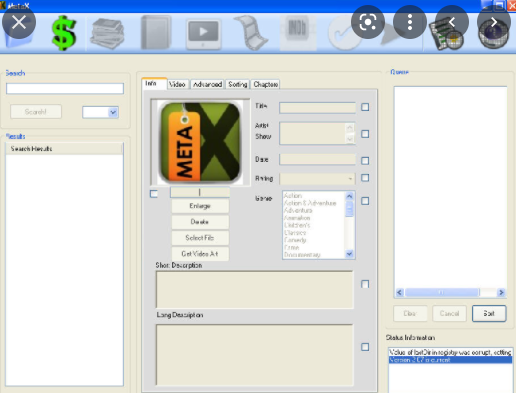
Task: Toggle the Short Description checkbox
Action: [365, 284]
